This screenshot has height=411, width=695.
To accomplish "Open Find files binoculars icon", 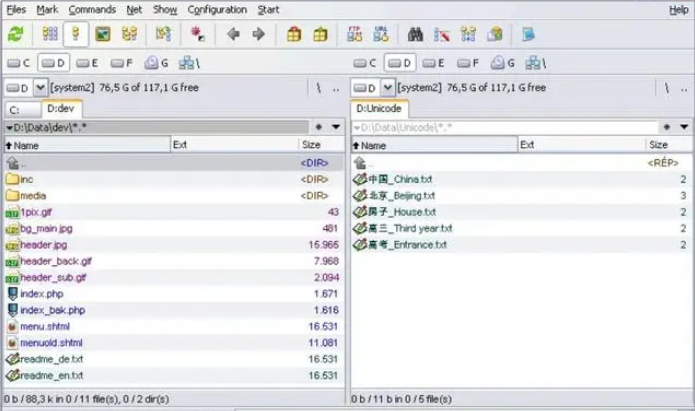I will pyautogui.click(x=415, y=34).
